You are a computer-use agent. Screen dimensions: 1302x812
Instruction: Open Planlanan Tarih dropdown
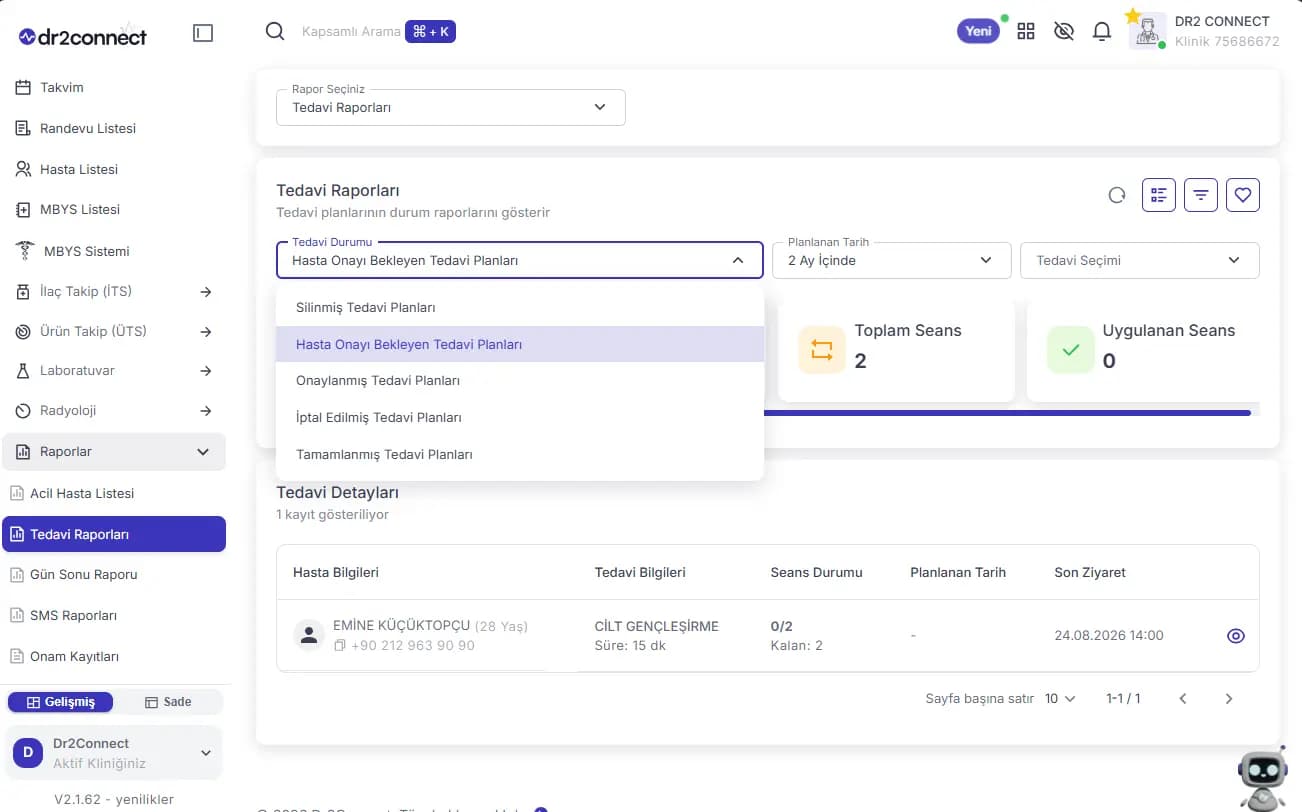pyautogui.click(x=892, y=260)
